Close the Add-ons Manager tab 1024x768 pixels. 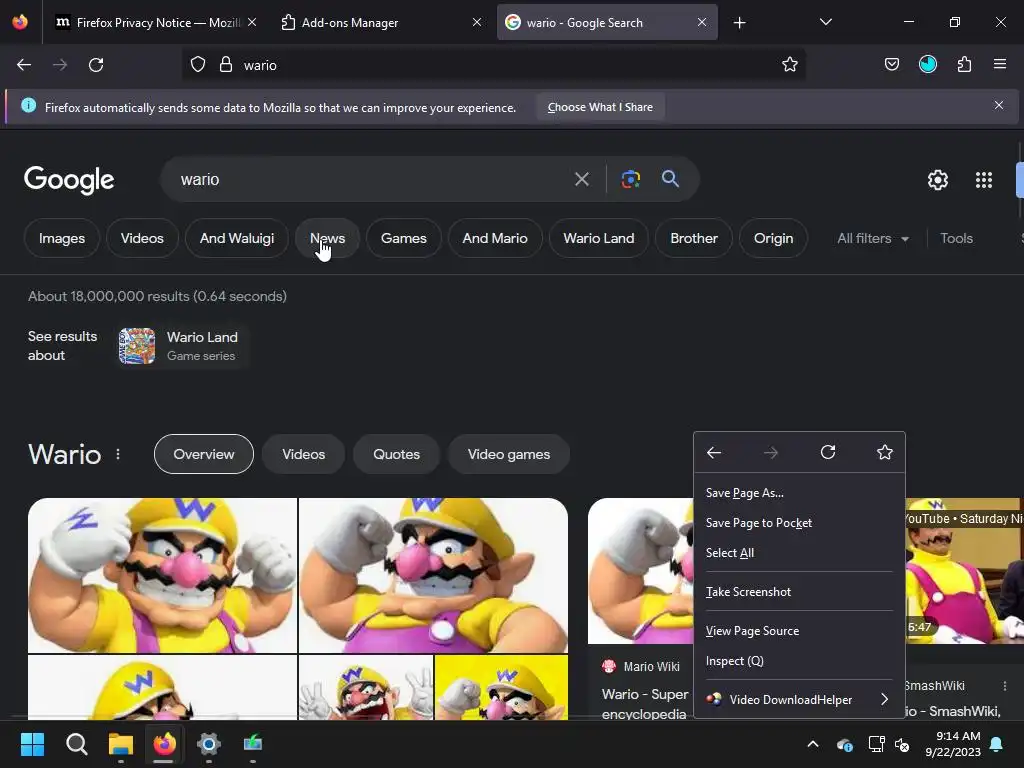[477, 22]
